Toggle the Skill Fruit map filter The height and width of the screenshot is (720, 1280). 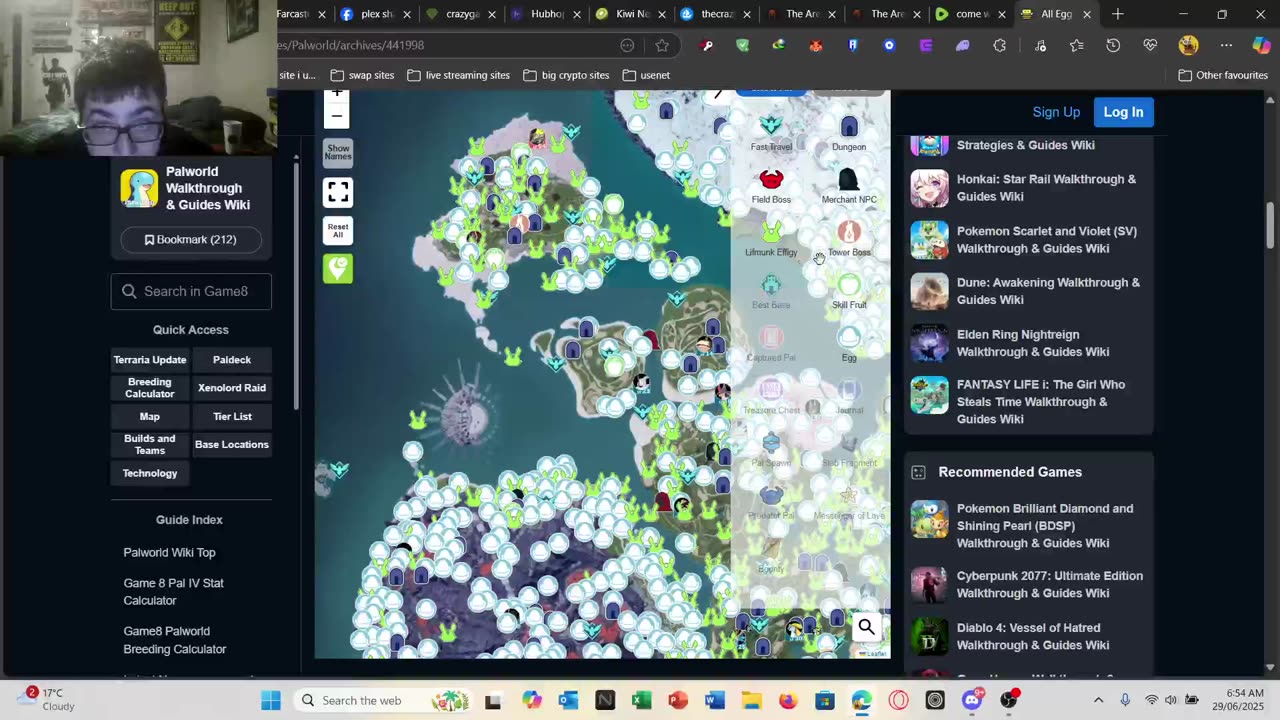(x=849, y=292)
